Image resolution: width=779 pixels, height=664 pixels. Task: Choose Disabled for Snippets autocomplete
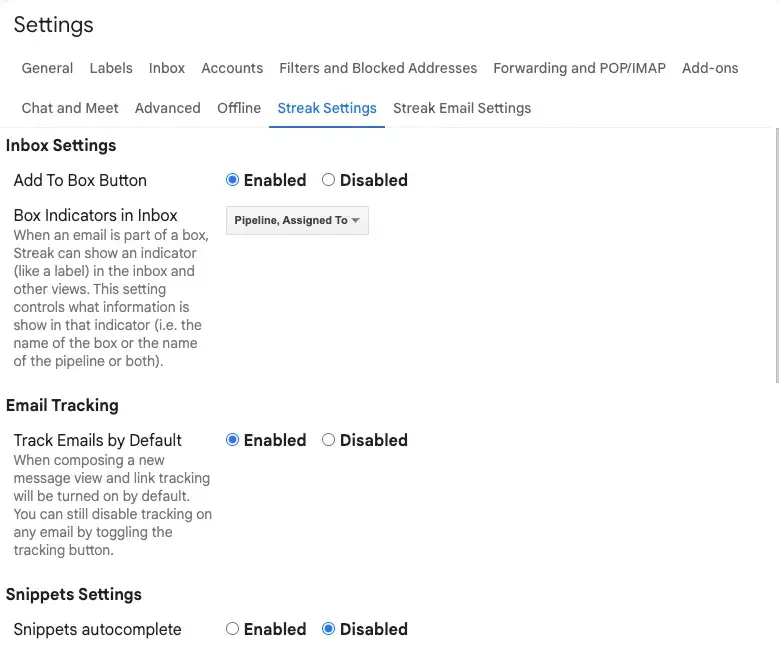tap(328, 629)
